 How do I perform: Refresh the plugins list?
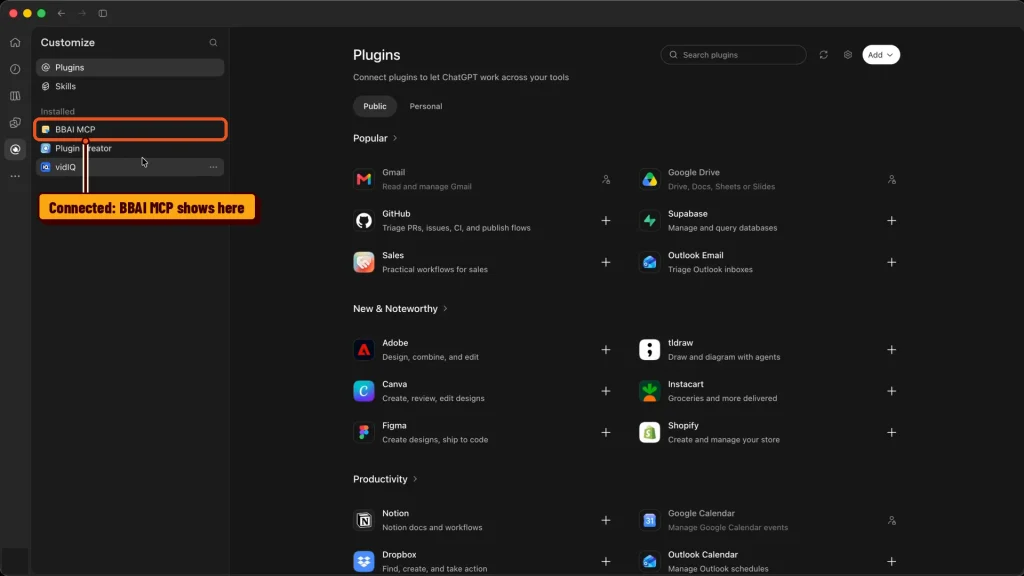tap(824, 55)
